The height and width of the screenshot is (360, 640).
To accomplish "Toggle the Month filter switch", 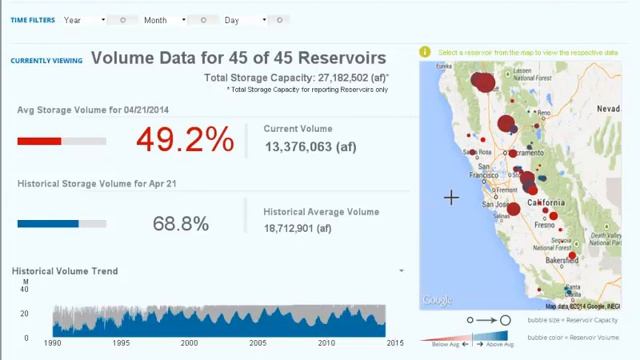I will (203, 20).
